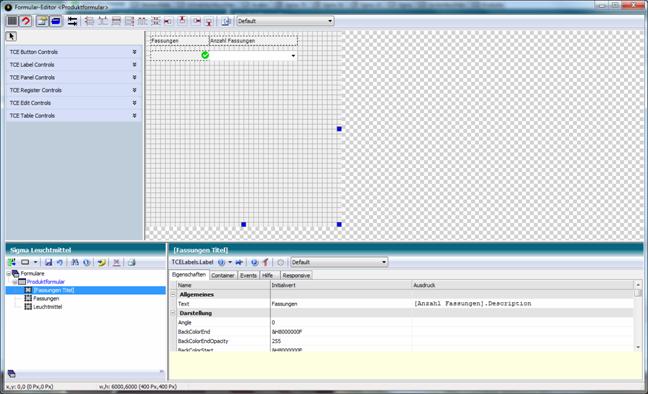Click the blue undo arrow icon
This screenshot has width=648, height=394.
[x=60, y=262]
